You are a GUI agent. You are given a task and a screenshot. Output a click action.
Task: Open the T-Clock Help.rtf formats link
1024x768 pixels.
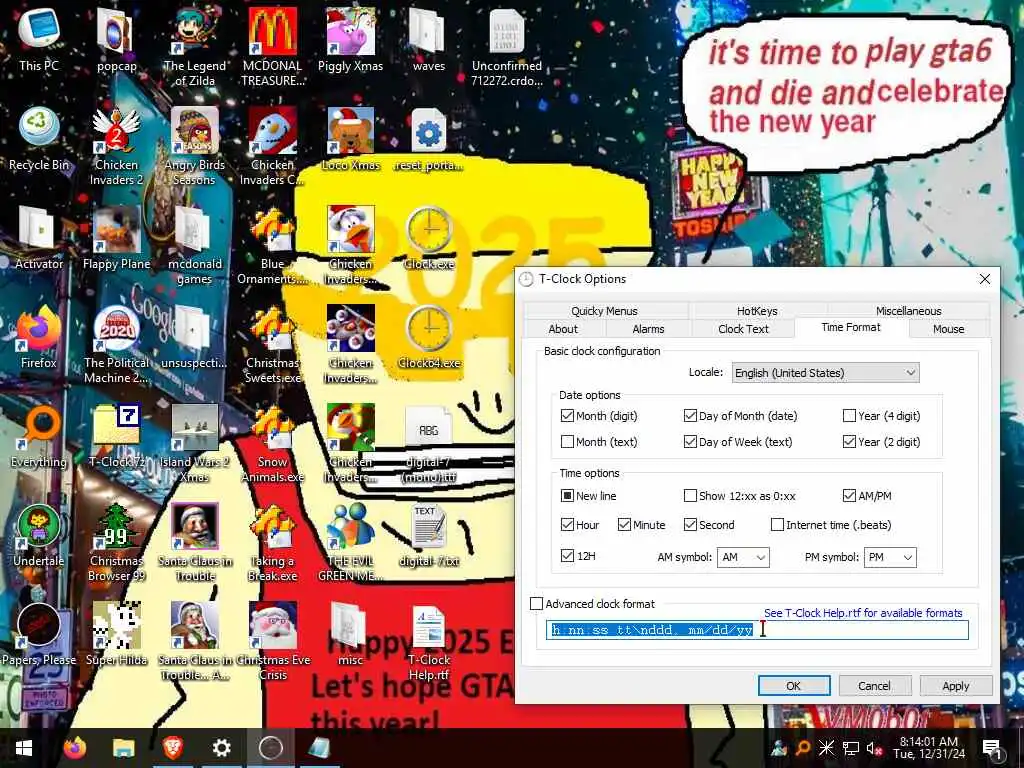pyautogui.click(x=863, y=613)
